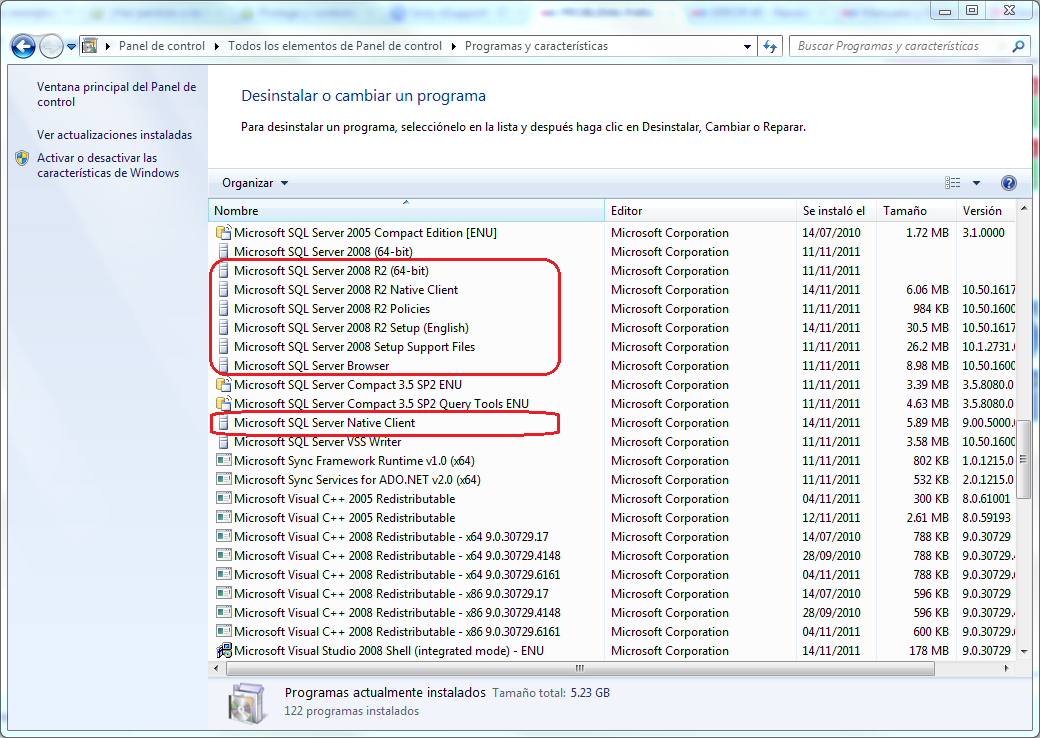The image size is (1040, 738).
Task: Open Todos los elementos de Panel de control
Action: (x=335, y=46)
